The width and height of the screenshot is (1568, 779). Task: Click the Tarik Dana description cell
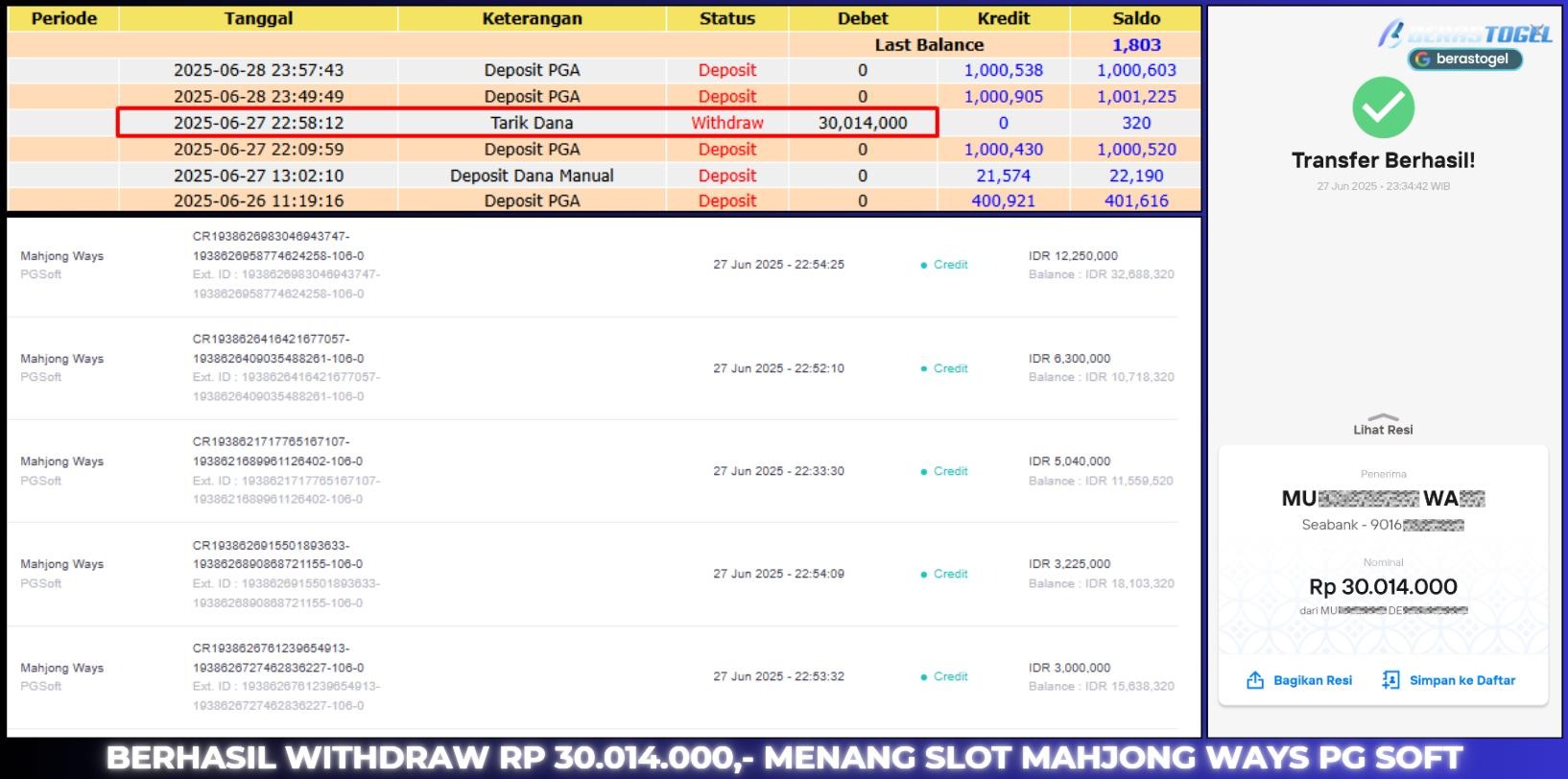click(x=532, y=123)
